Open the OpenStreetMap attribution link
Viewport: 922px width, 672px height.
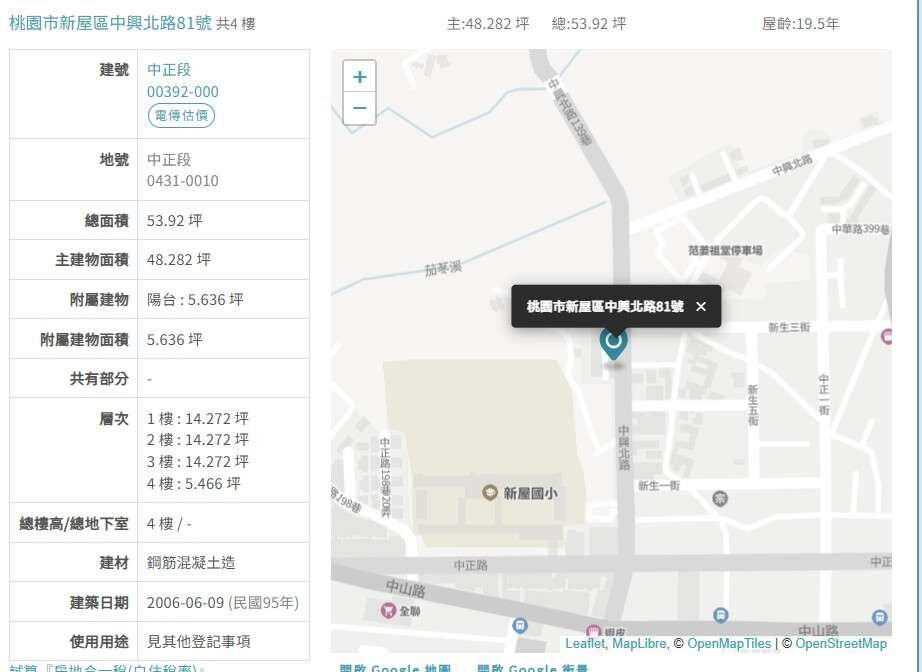(x=841, y=644)
